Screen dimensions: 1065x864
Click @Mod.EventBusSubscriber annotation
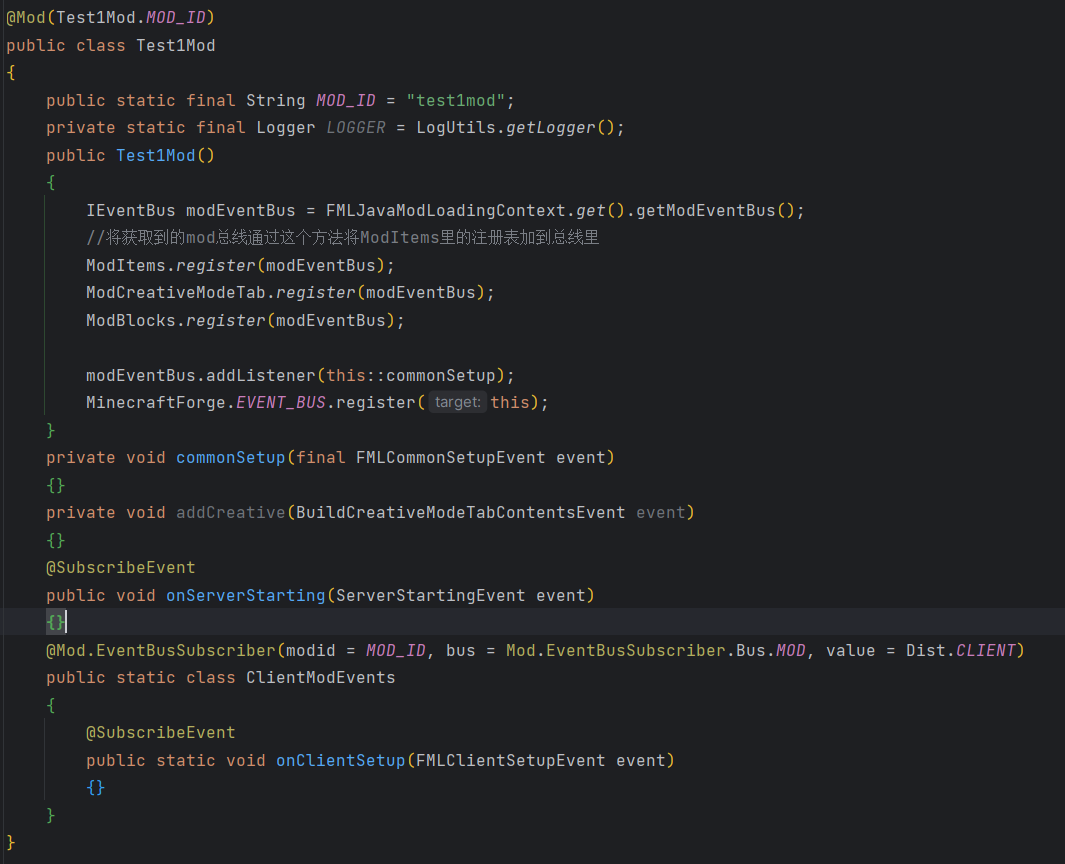click(x=160, y=651)
